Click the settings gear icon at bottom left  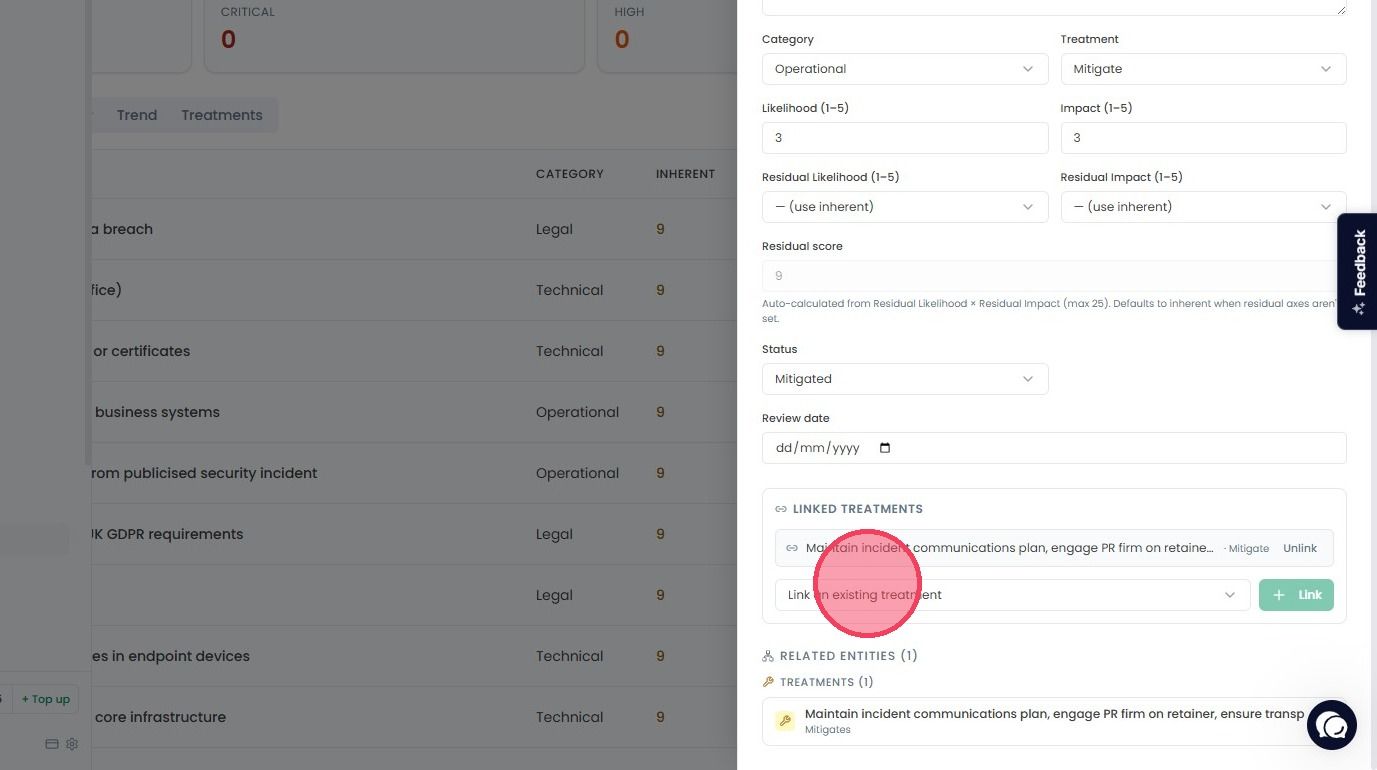click(x=72, y=744)
